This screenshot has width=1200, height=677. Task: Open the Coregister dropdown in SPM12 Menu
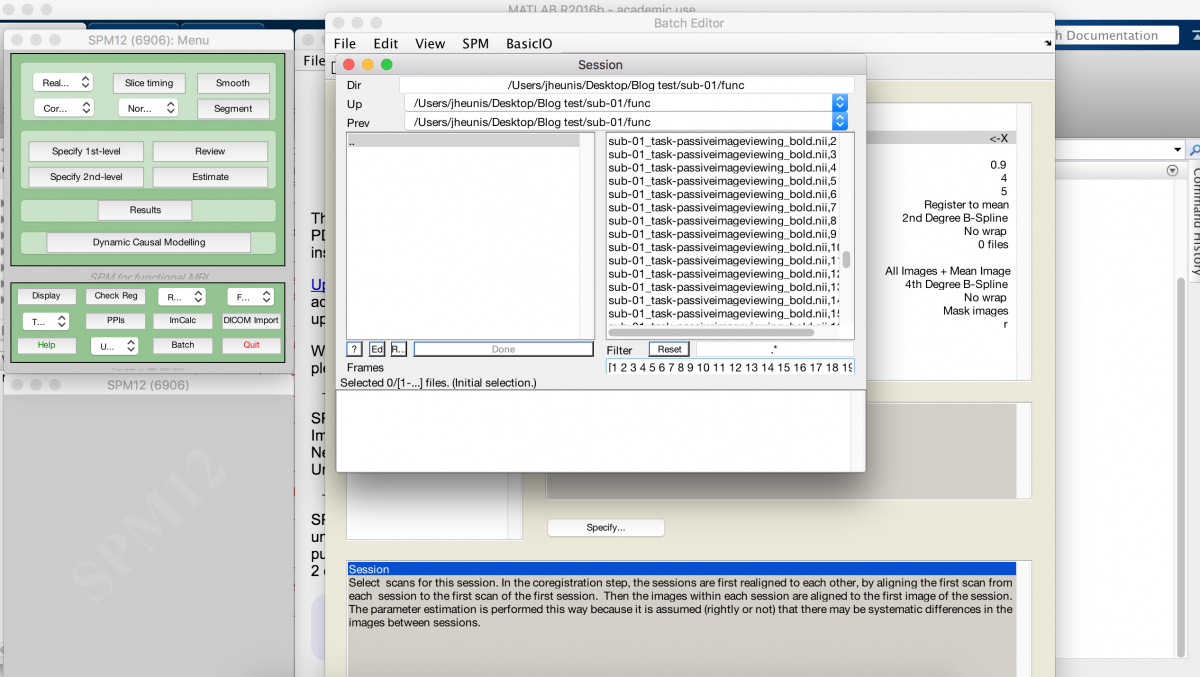(63, 108)
